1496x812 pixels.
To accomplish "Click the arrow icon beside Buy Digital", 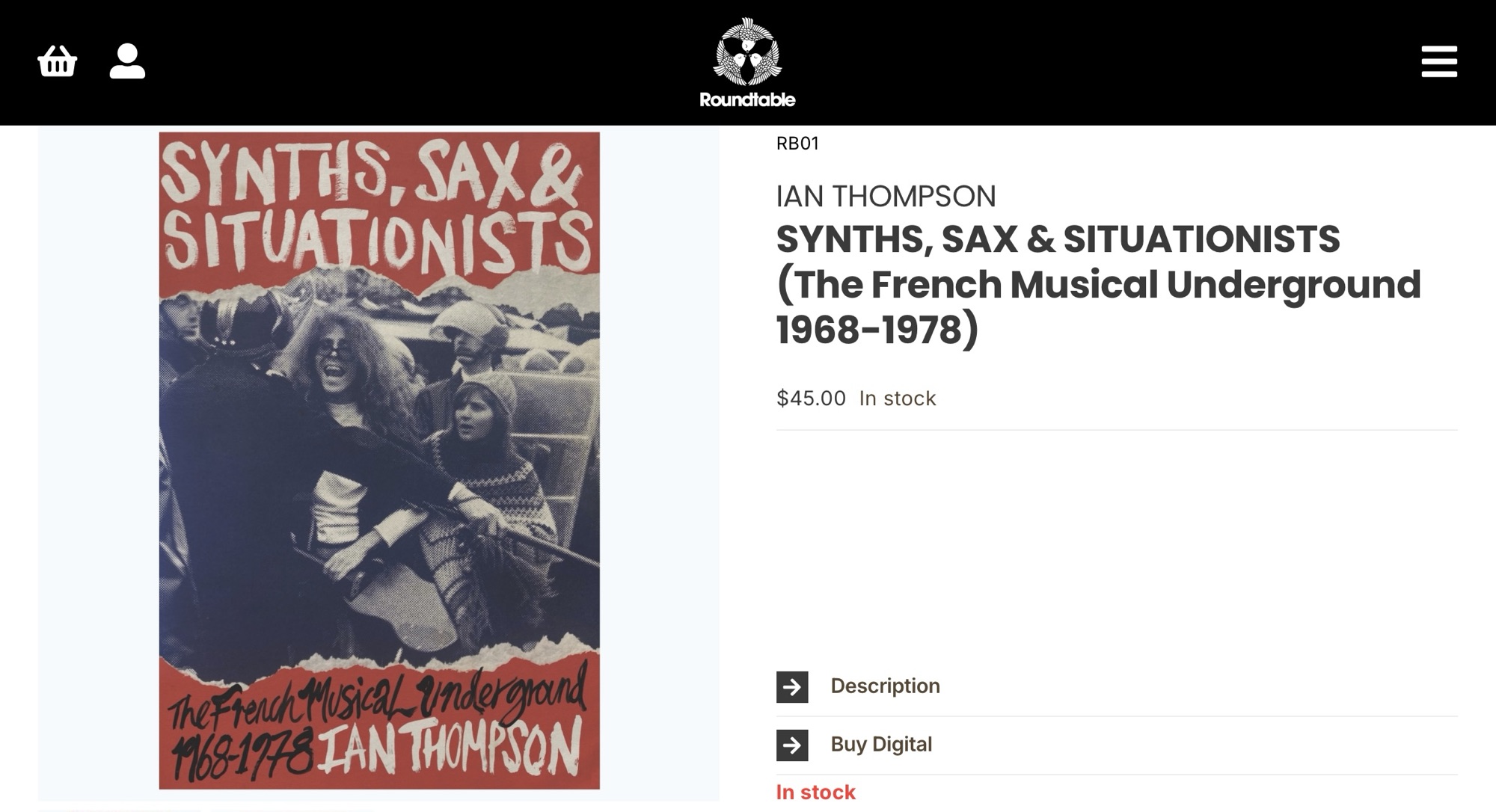I will click(792, 745).
